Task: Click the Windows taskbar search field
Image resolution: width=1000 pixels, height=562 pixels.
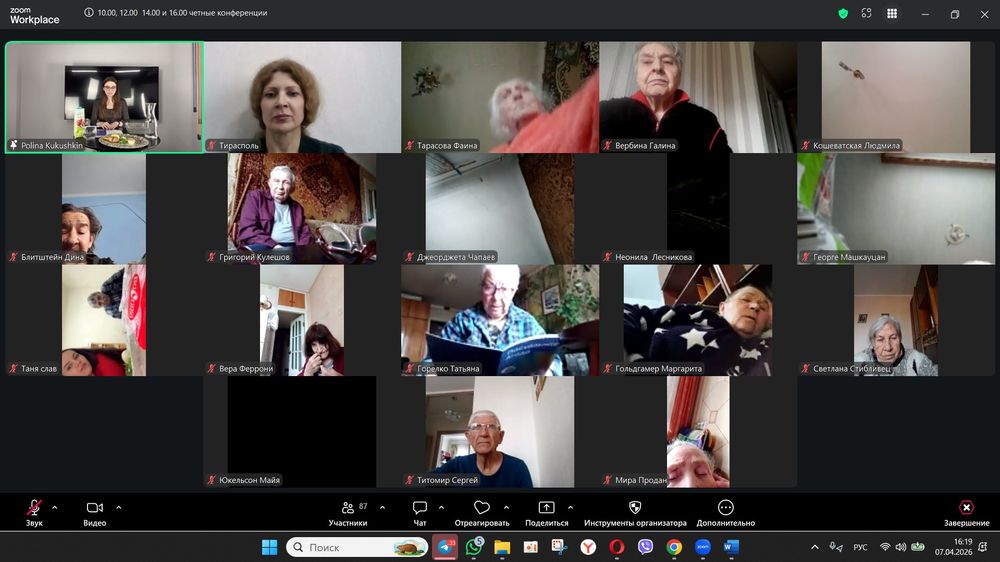Action: 357,547
